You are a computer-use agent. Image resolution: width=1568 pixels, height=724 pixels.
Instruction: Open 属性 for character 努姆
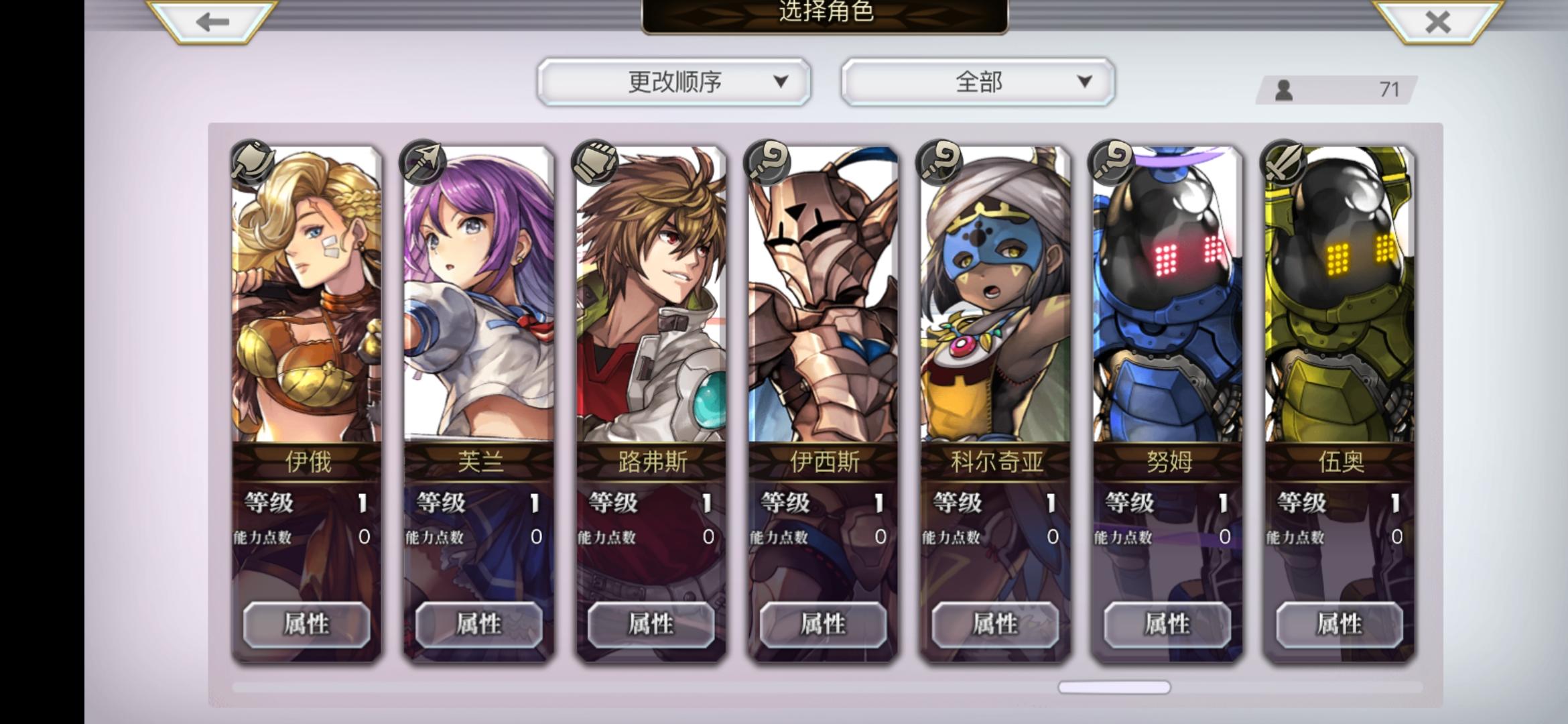point(1167,624)
